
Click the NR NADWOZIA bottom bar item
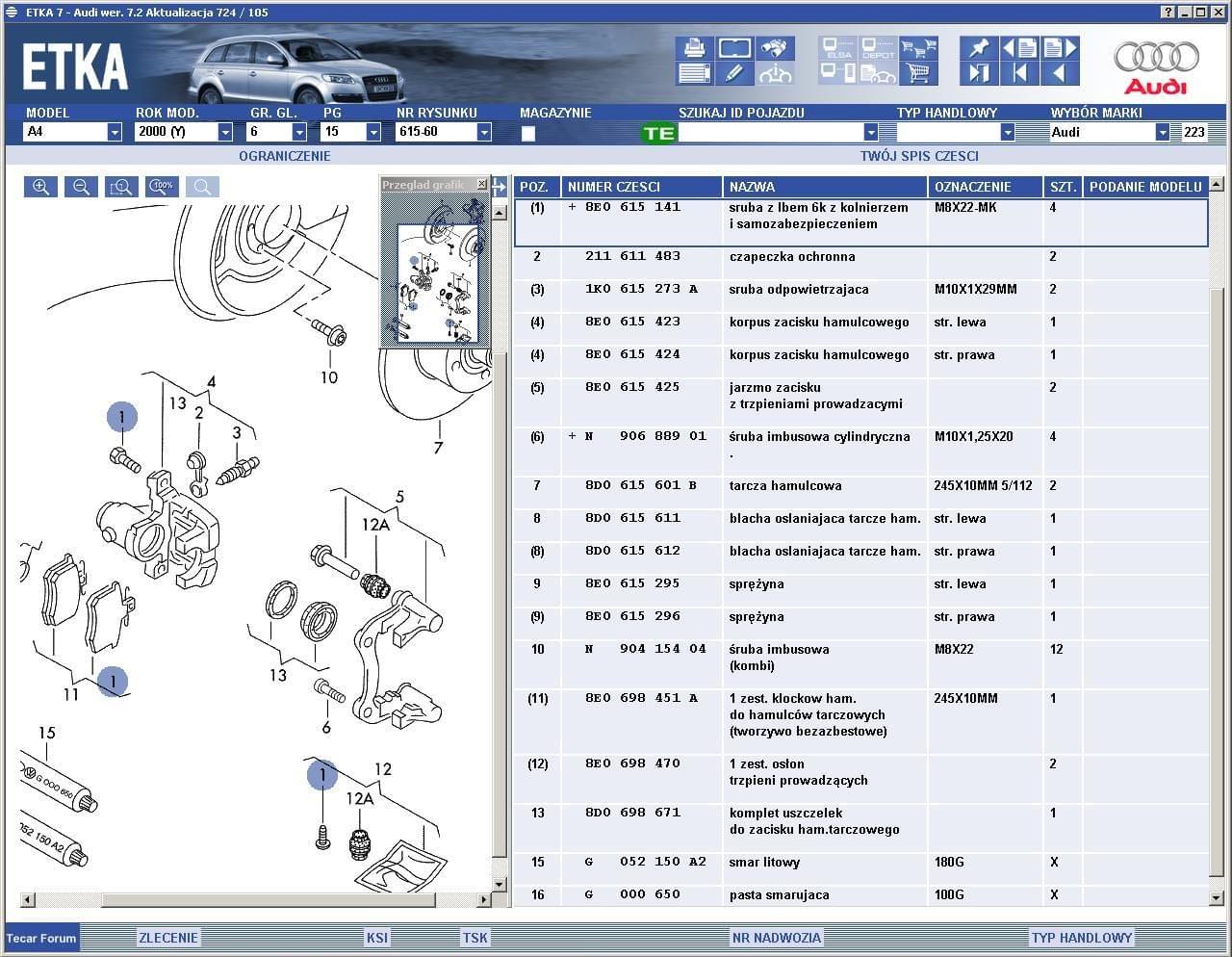click(x=777, y=938)
